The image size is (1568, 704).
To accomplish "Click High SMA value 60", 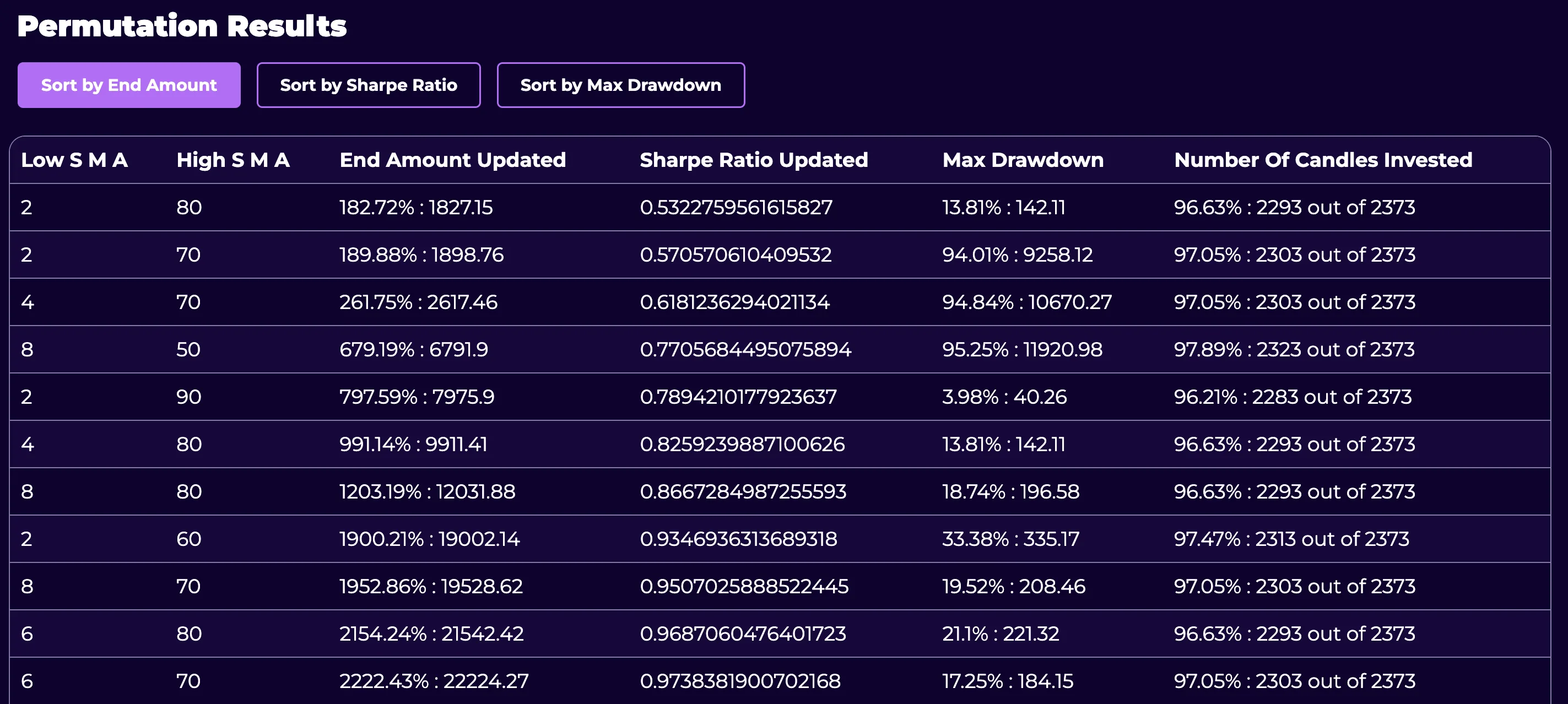I will [x=188, y=540].
